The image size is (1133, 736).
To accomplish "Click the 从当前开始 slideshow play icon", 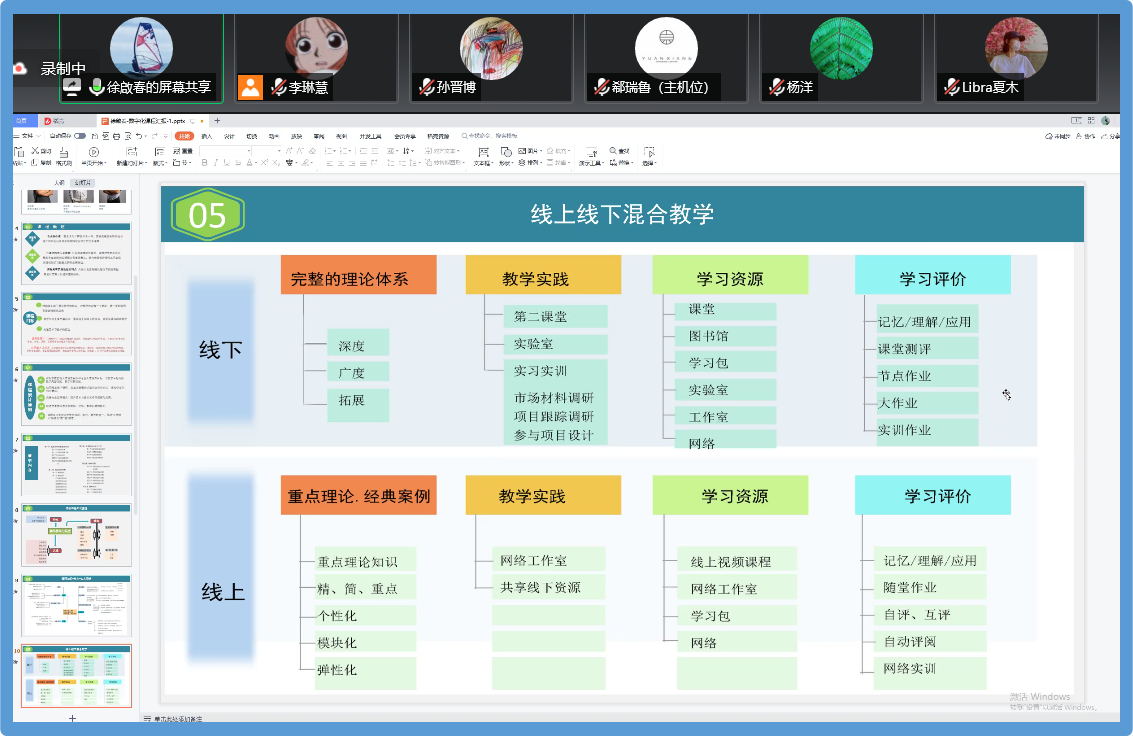I will pos(94,152).
